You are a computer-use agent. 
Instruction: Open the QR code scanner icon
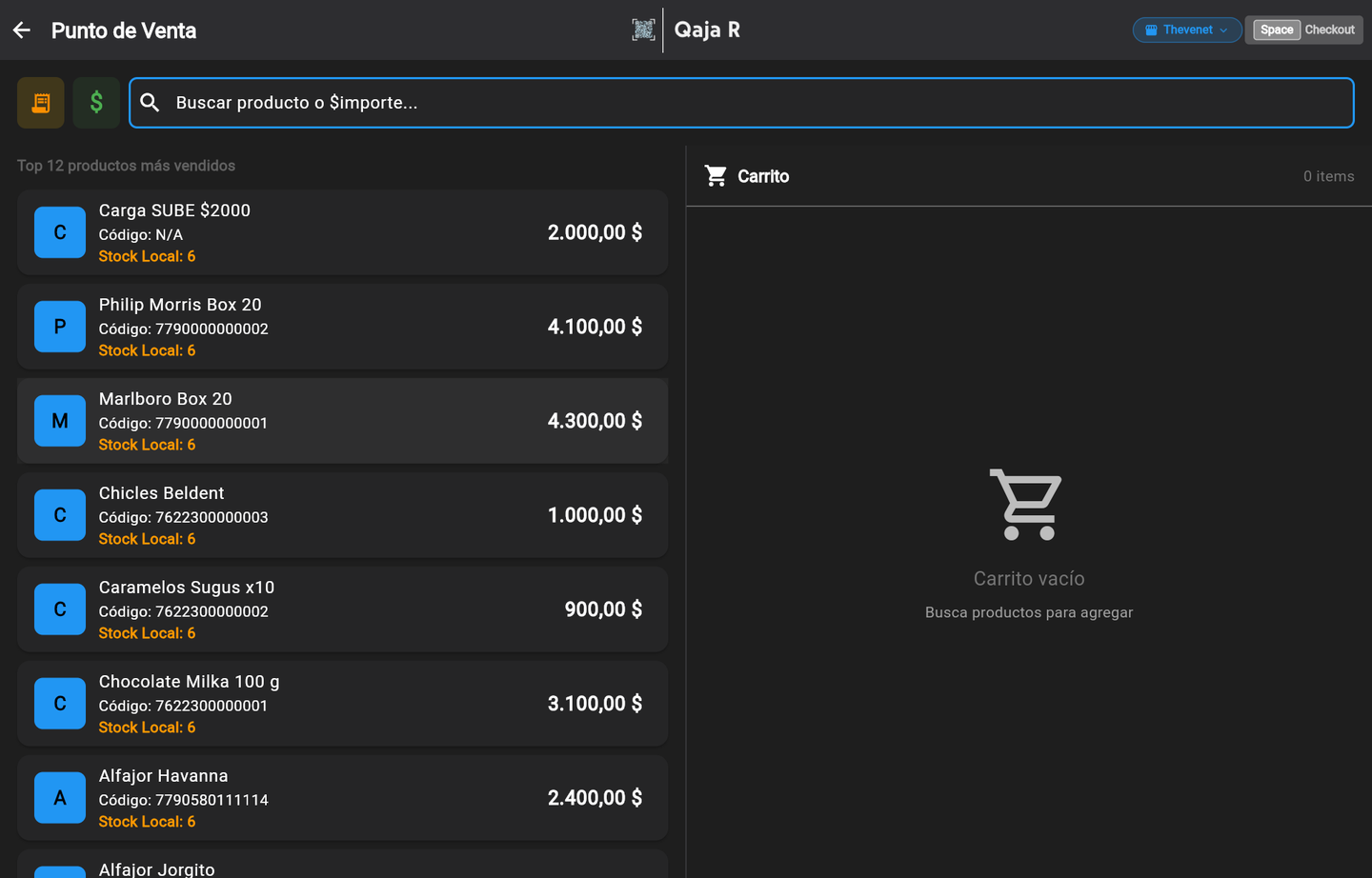(643, 30)
